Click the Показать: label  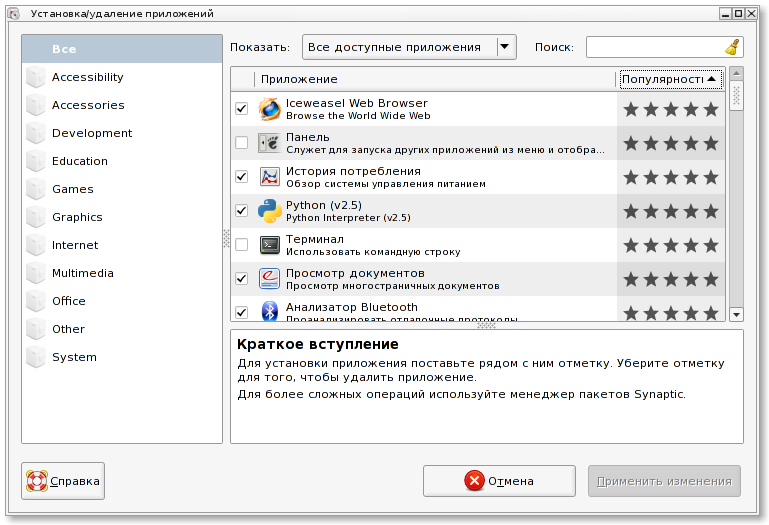point(260,47)
